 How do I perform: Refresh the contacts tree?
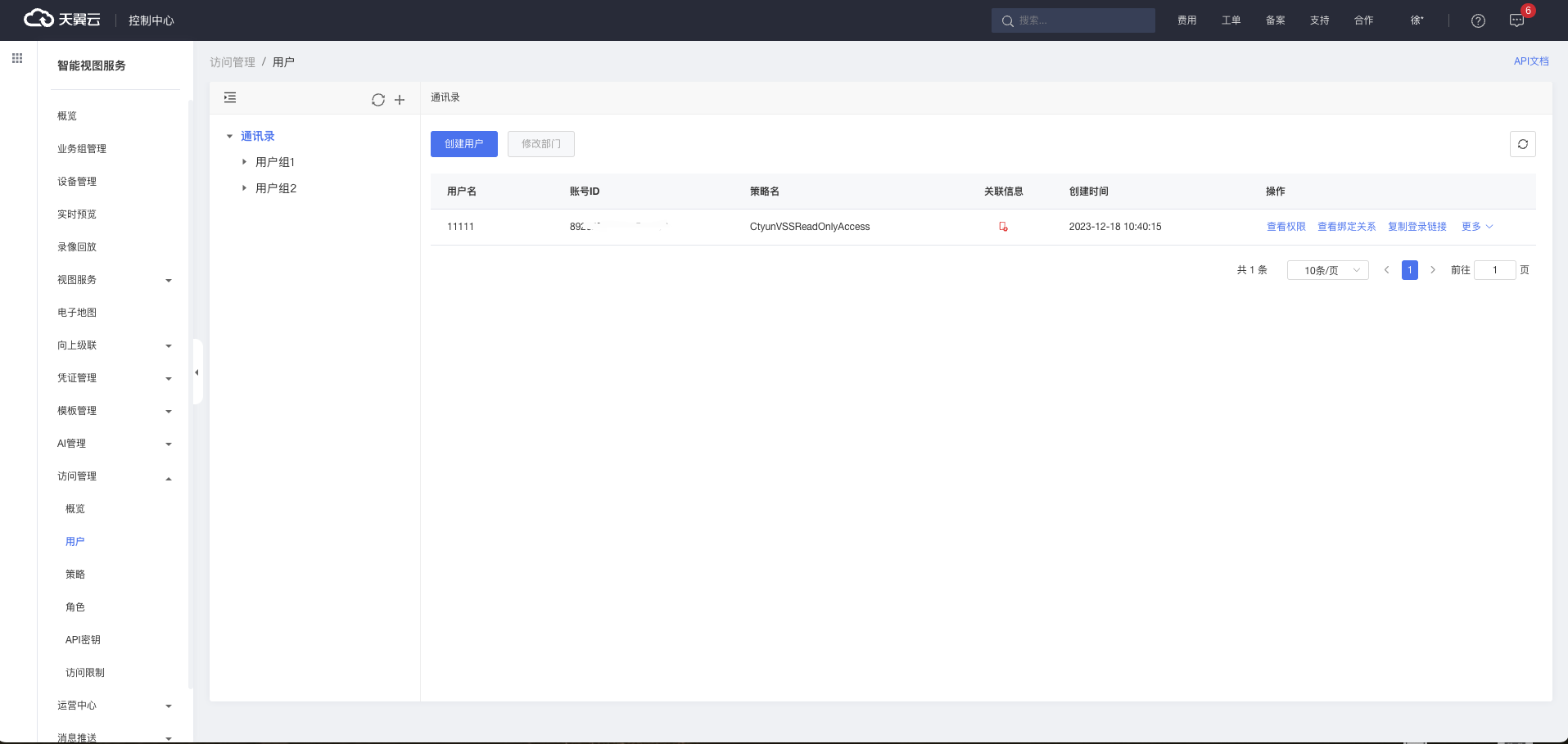pos(377,100)
